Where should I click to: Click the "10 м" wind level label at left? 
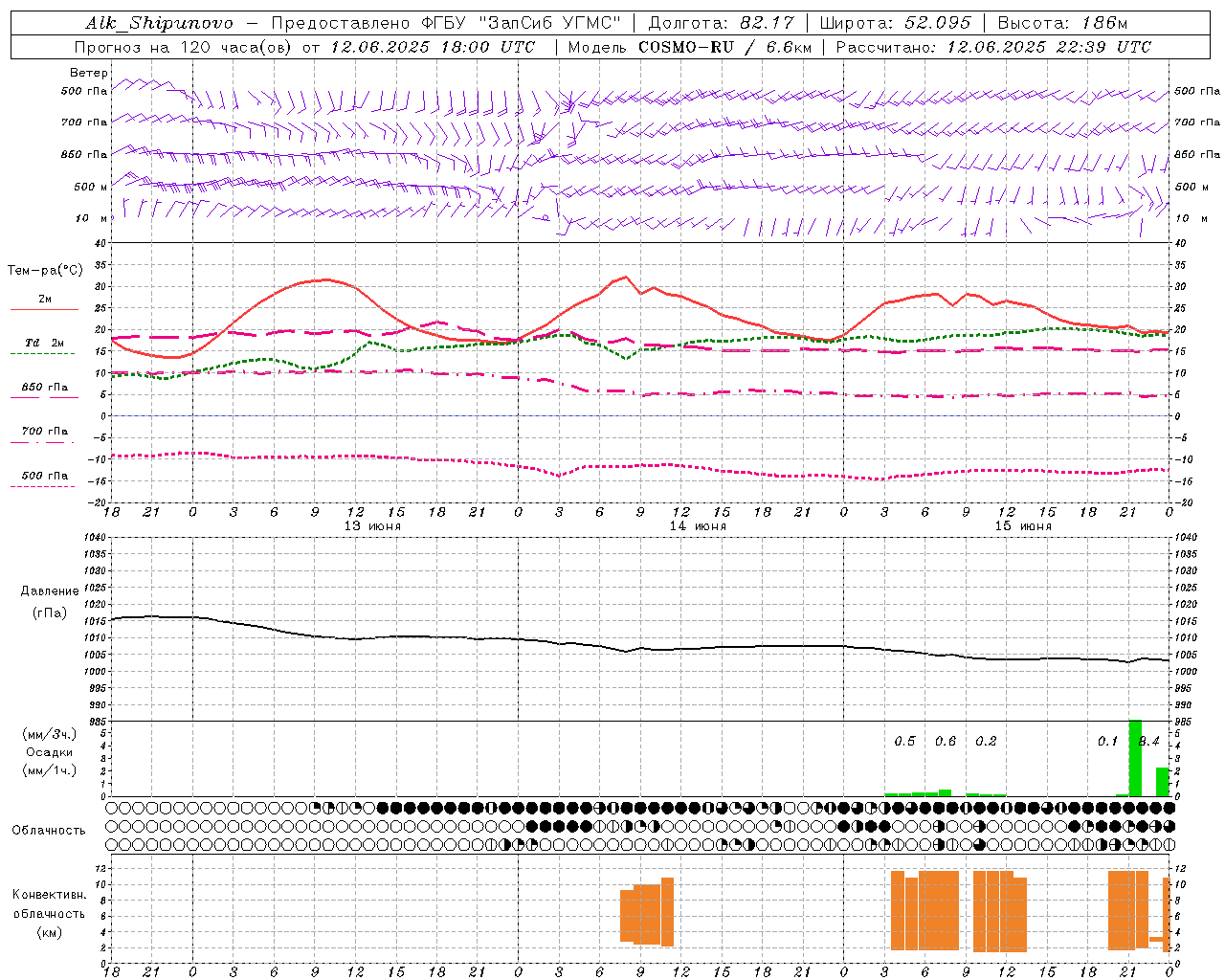pos(92,218)
